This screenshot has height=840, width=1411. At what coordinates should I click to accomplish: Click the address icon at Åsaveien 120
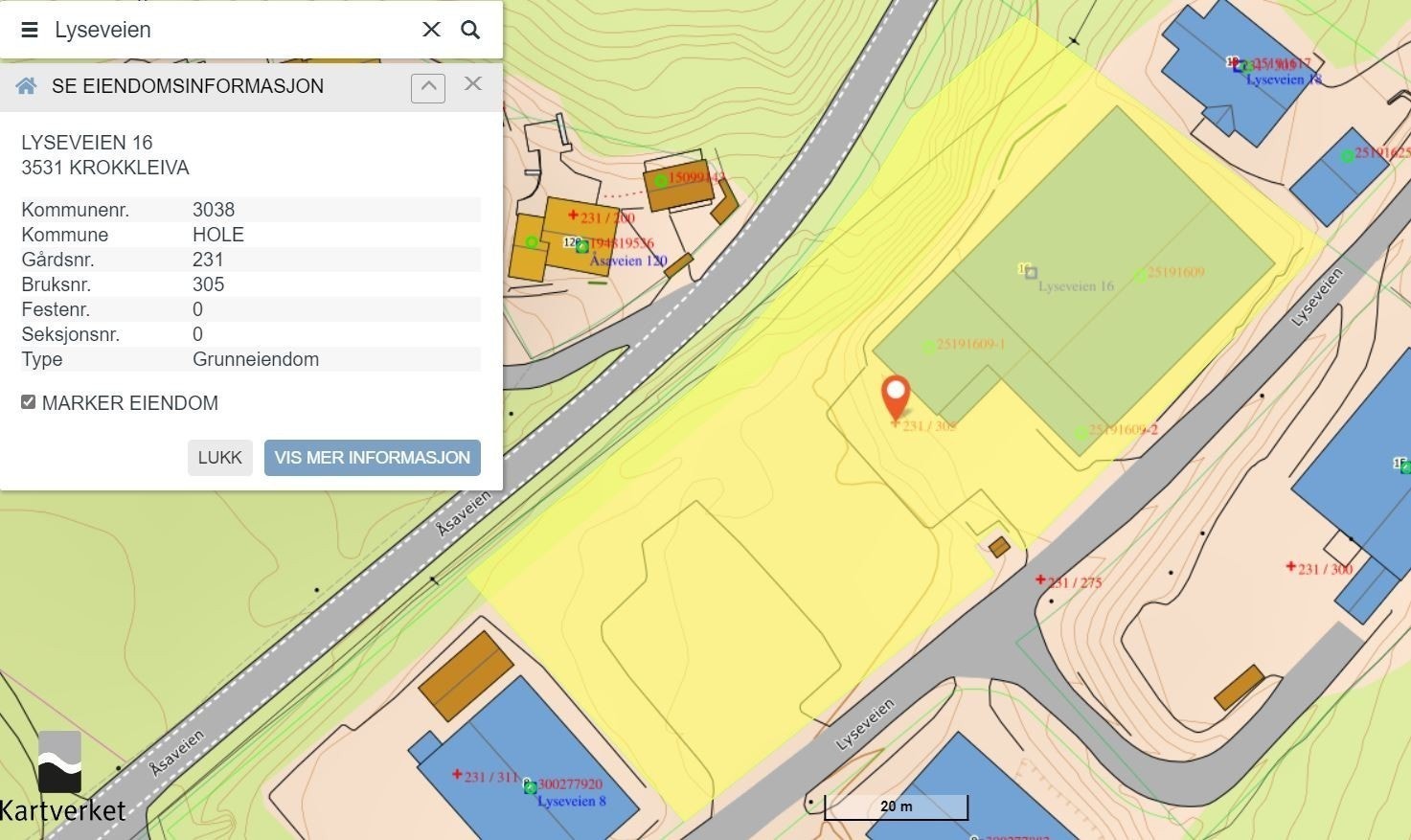click(x=581, y=246)
